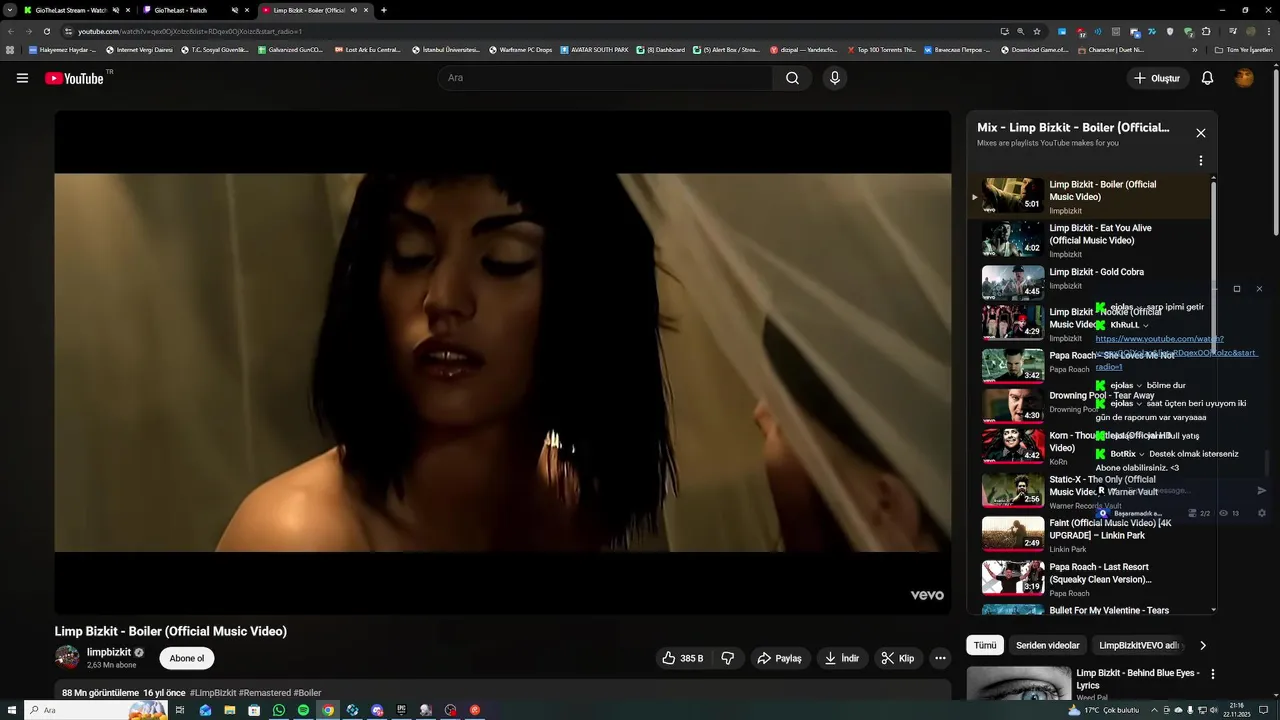This screenshot has width=1280, height=720.
Task: Mute the Limp Bizkit Boiler tab
Action: tap(354, 10)
